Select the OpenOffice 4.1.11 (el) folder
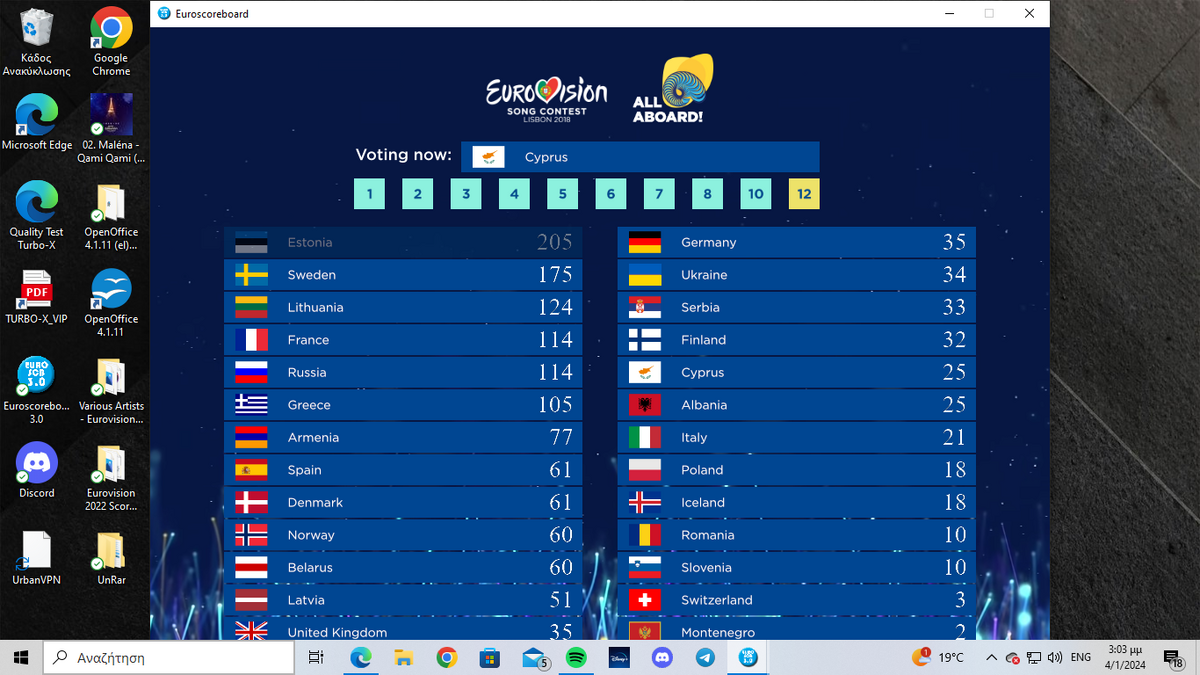1200x675 pixels. (x=111, y=215)
